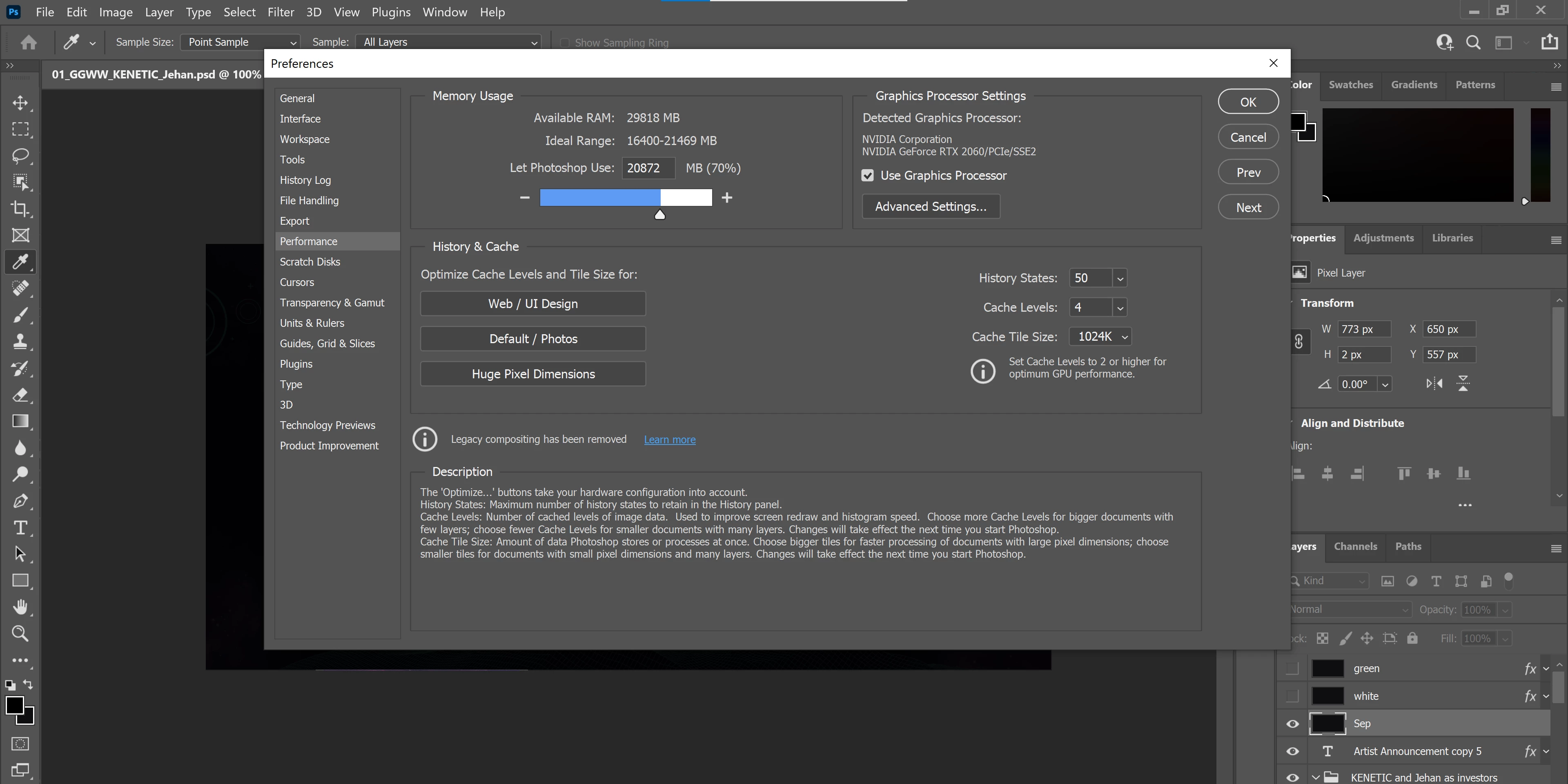Select the Crop tool
This screenshot has height=784, width=1568.
tap(20, 209)
